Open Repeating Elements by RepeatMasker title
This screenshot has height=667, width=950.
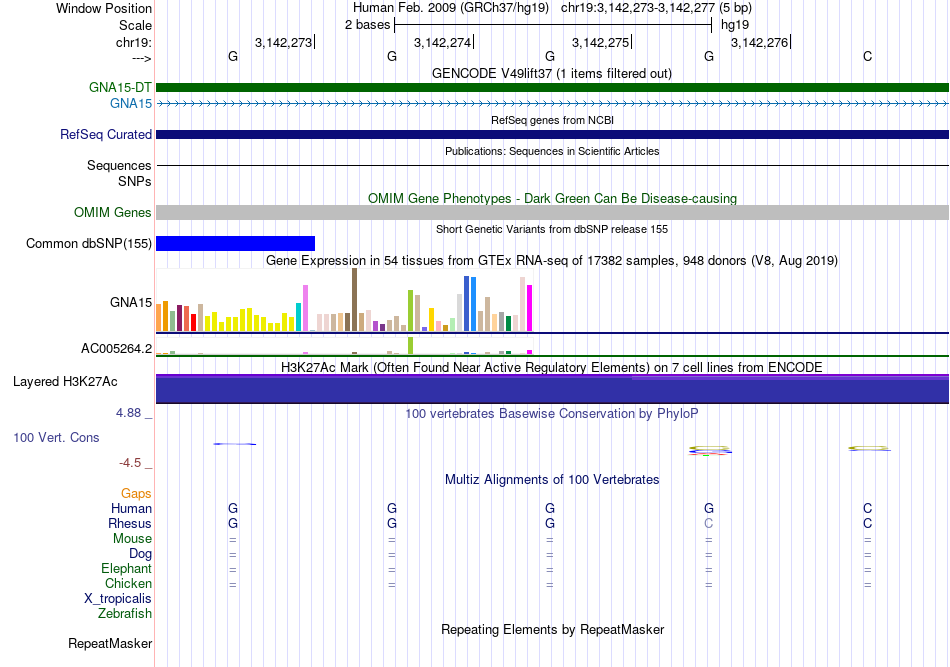tap(553, 629)
